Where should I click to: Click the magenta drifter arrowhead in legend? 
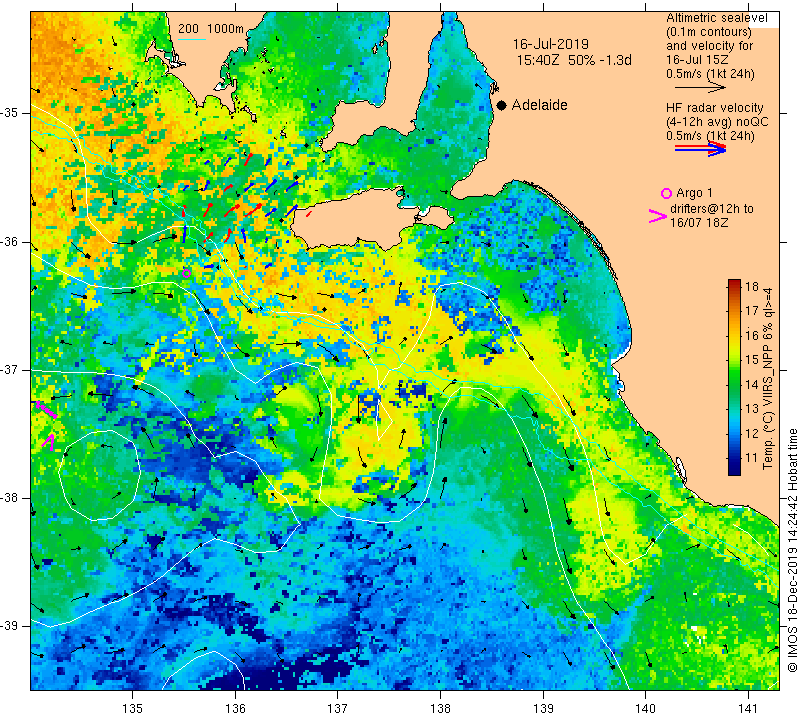click(x=657, y=216)
